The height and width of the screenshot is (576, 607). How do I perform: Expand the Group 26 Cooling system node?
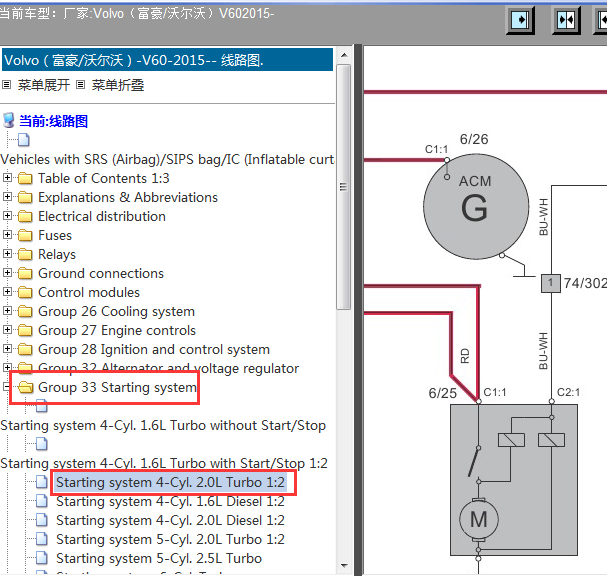(x=7, y=310)
